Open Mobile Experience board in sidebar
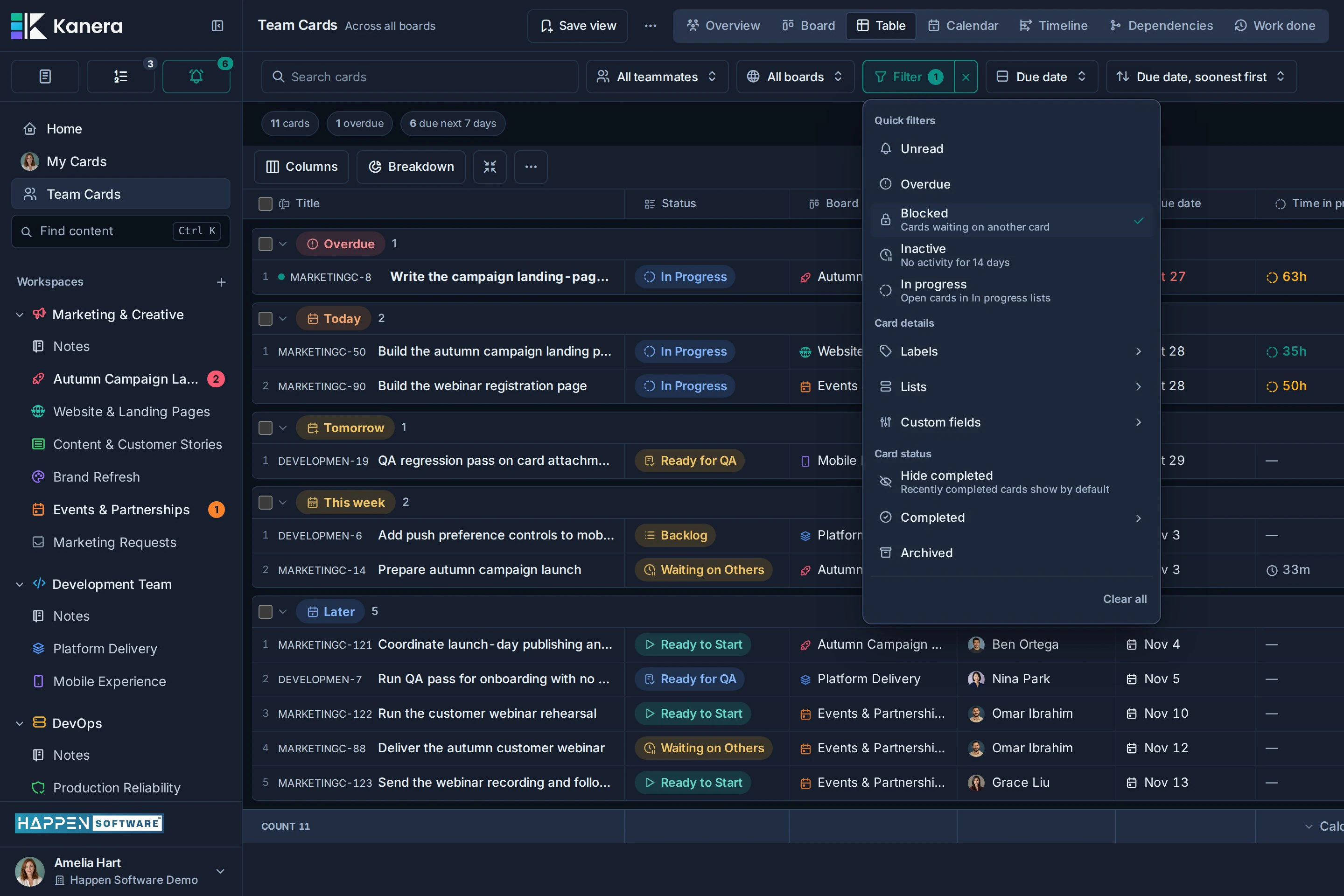This screenshot has width=1344, height=896. tap(120, 681)
